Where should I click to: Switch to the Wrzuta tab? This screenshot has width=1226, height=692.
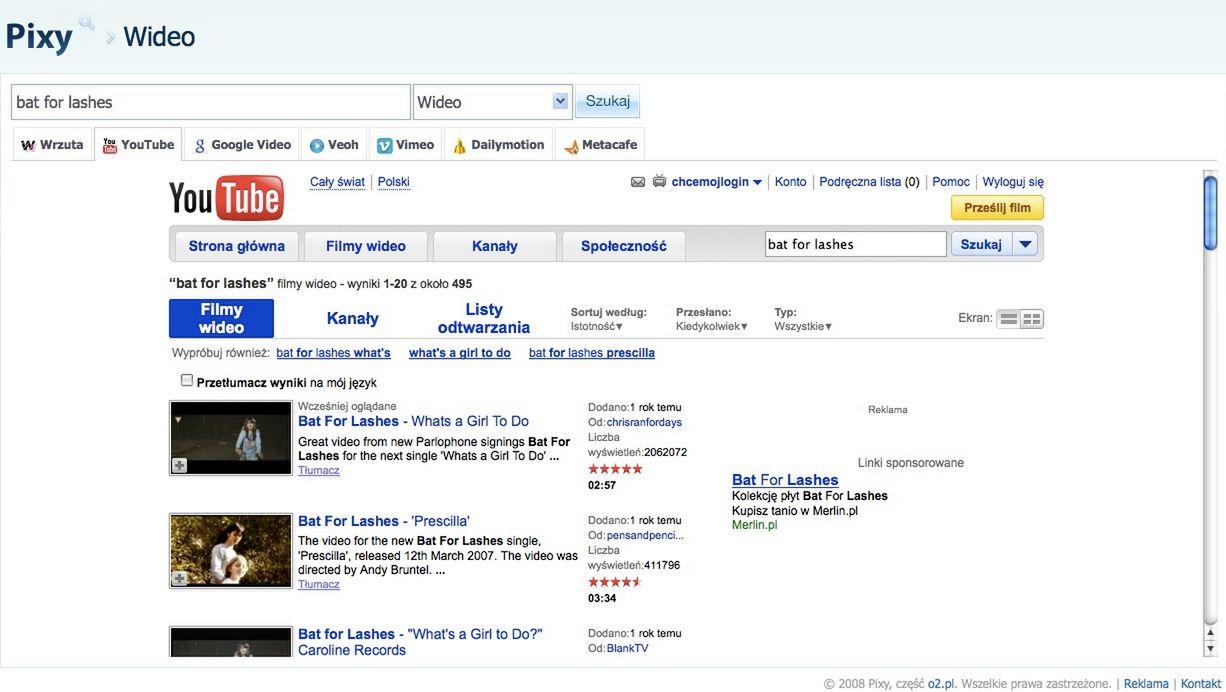(x=53, y=144)
